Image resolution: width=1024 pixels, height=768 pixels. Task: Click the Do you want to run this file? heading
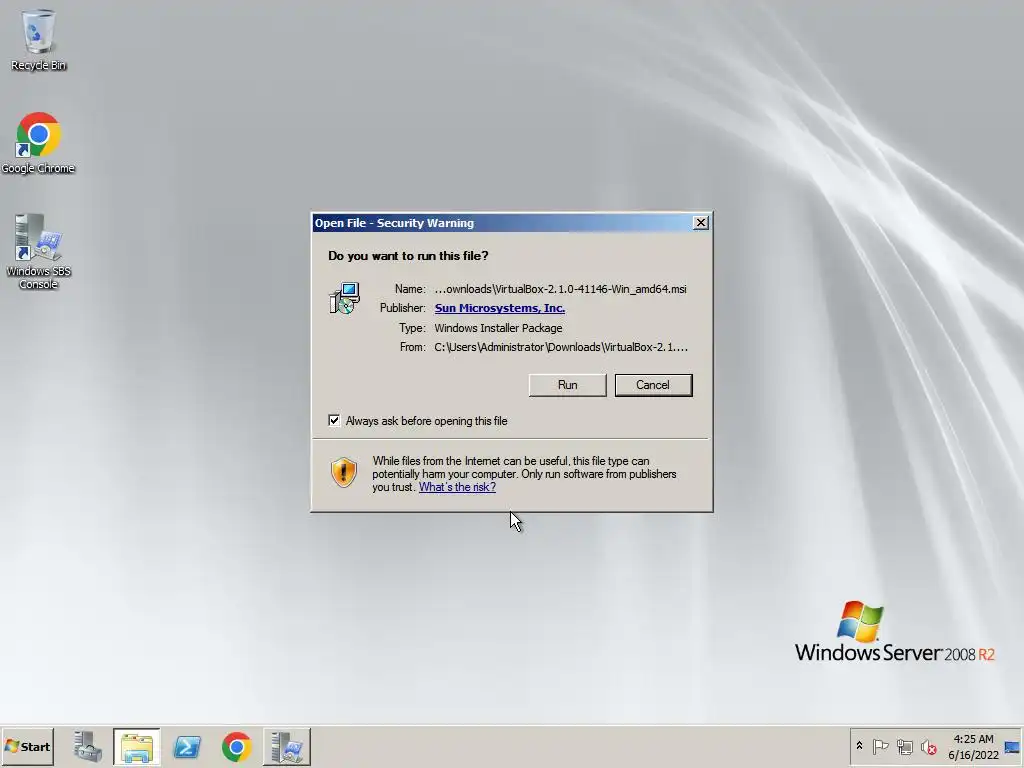pyautogui.click(x=408, y=255)
